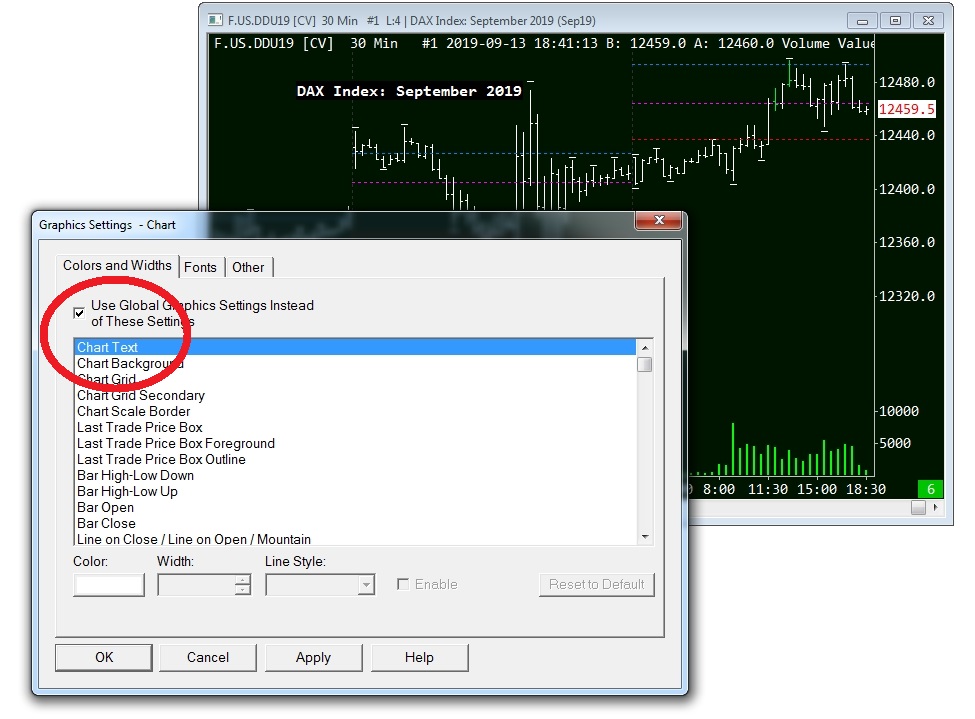
Task: Select Chart Scale Border item
Action: tap(355, 412)
